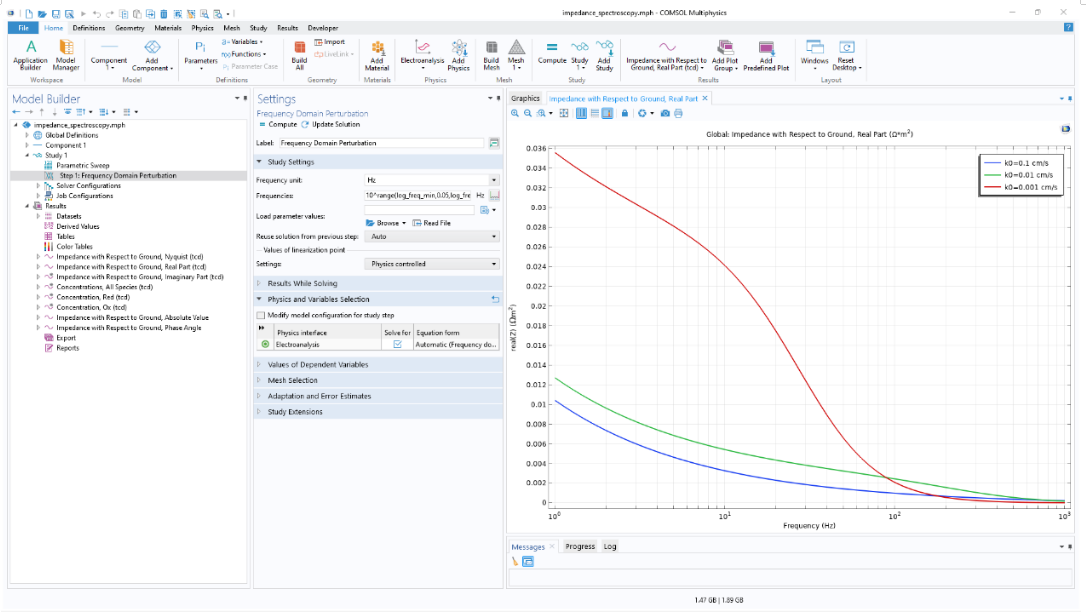Image resolution: width=1086 pixels, height=616 pixels.
Task: Click Compute in the Settings panel
Action: coord(278,125)
